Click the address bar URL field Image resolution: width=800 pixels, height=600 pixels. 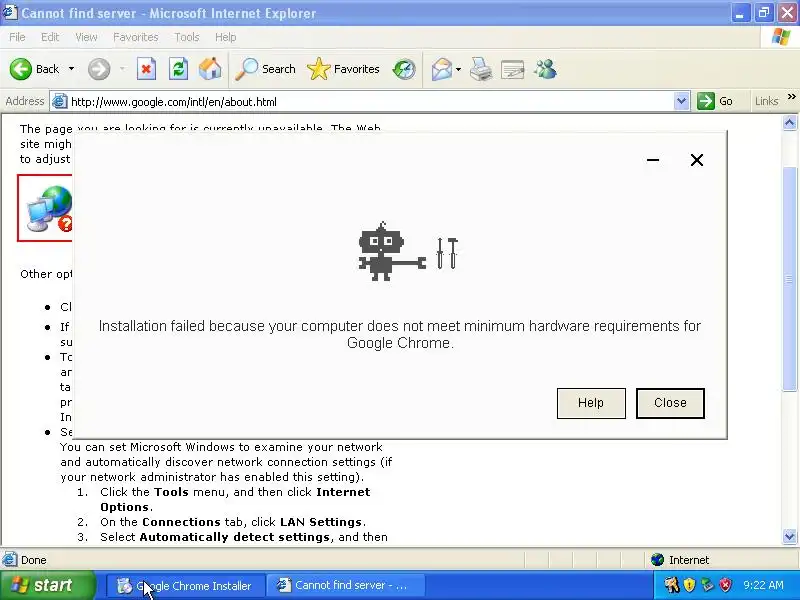[370, 102]
